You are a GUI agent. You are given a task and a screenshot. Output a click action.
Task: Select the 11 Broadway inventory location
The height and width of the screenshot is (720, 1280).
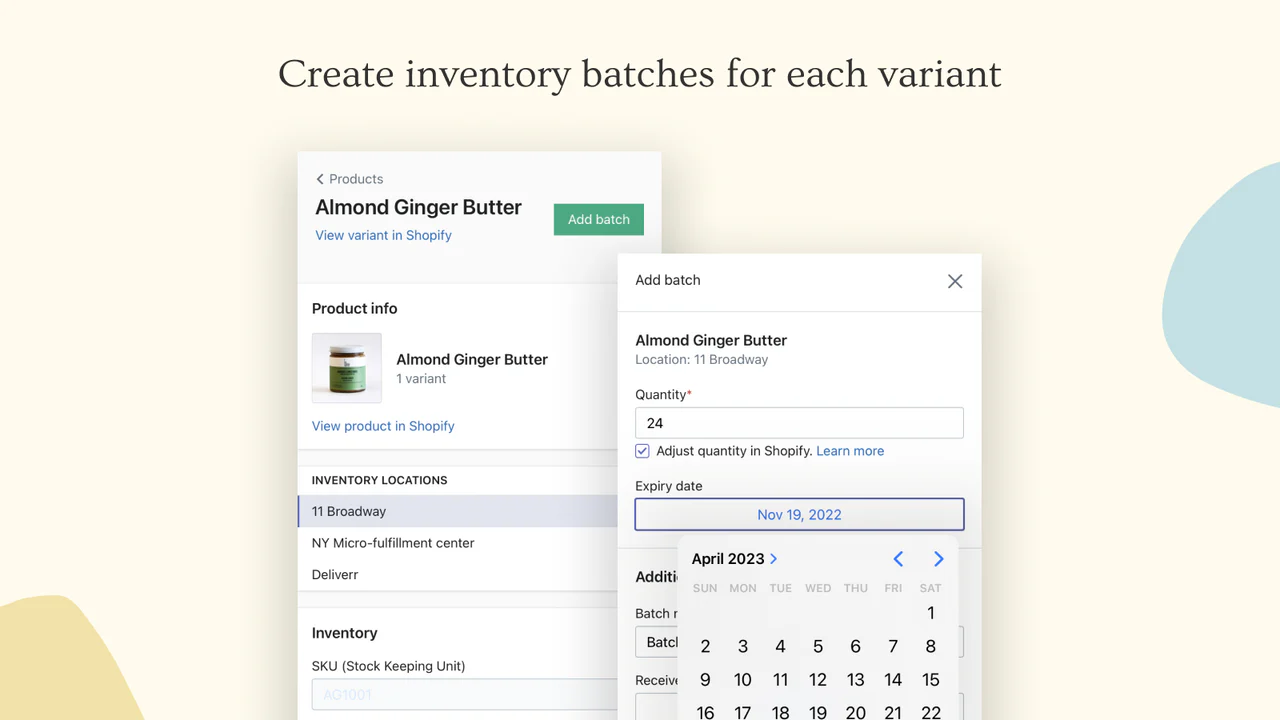point(458,511)
